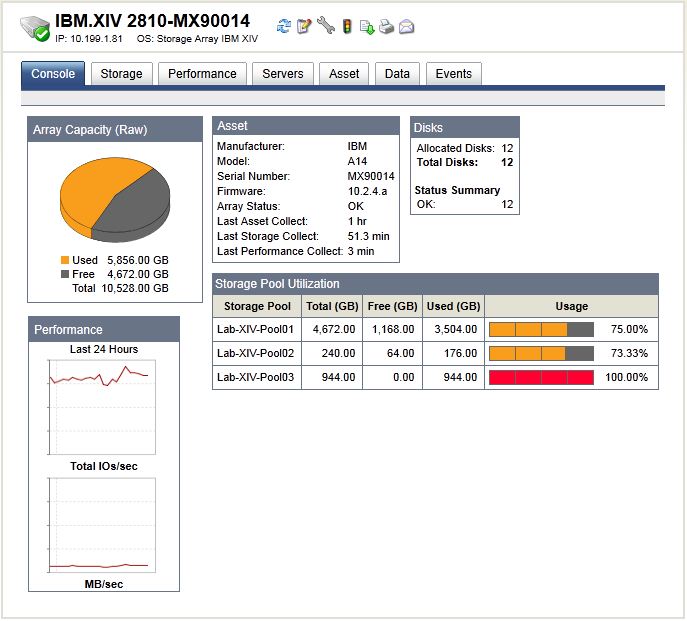Image resolution: width=687 pixels, height=621 pixels.
Task: Click the Used (GB) column header
Action: [453, 306]
